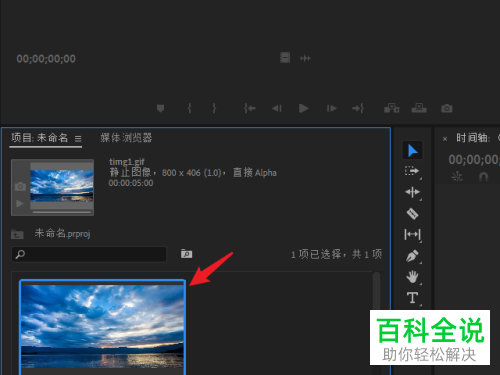This screenshot has width=500, height=375.
Task: Select the timg1.gif thumbnail in bin
Action: [x=102, y=327]
